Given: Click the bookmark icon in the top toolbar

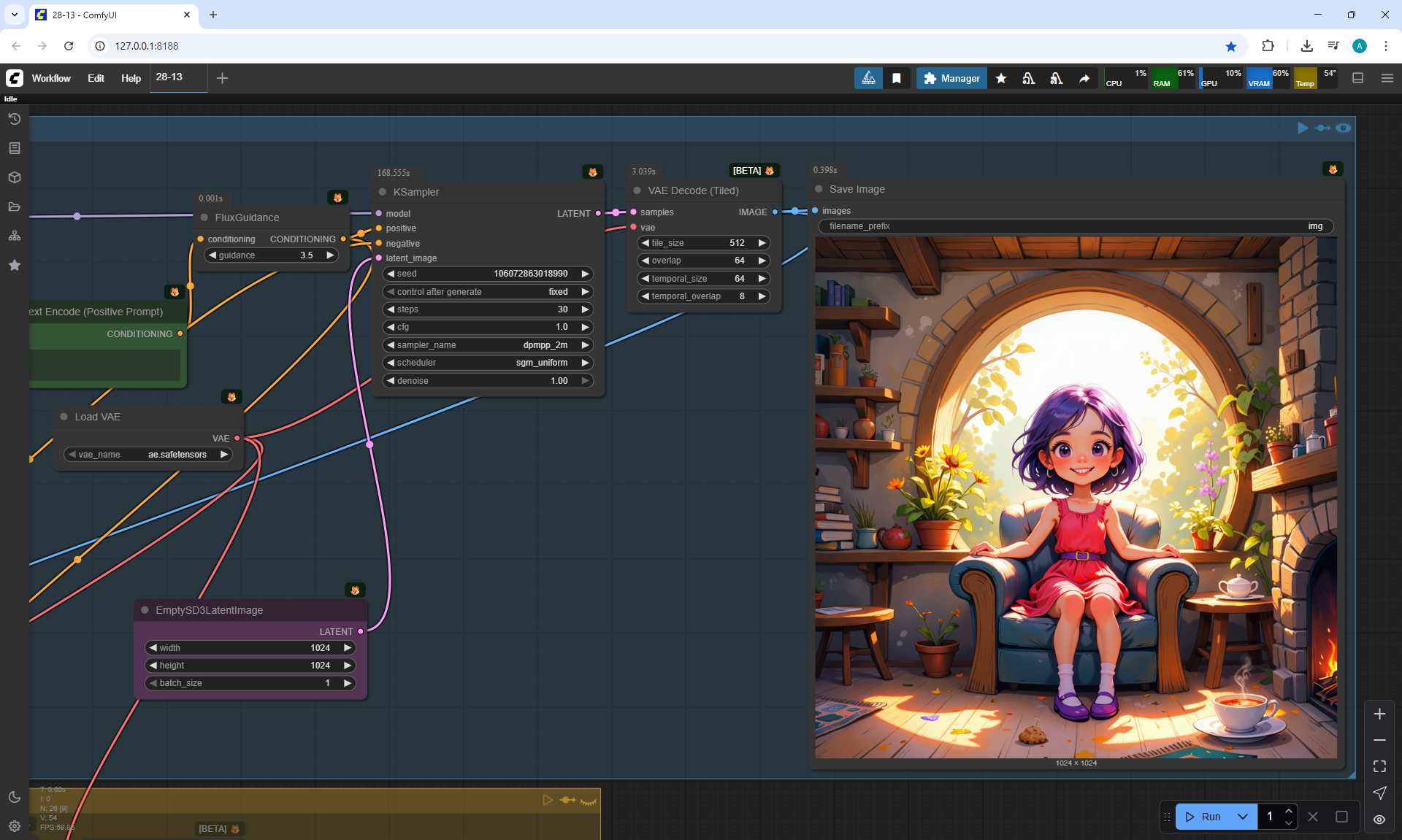Looking at the screenshot, I should [897, 78].
